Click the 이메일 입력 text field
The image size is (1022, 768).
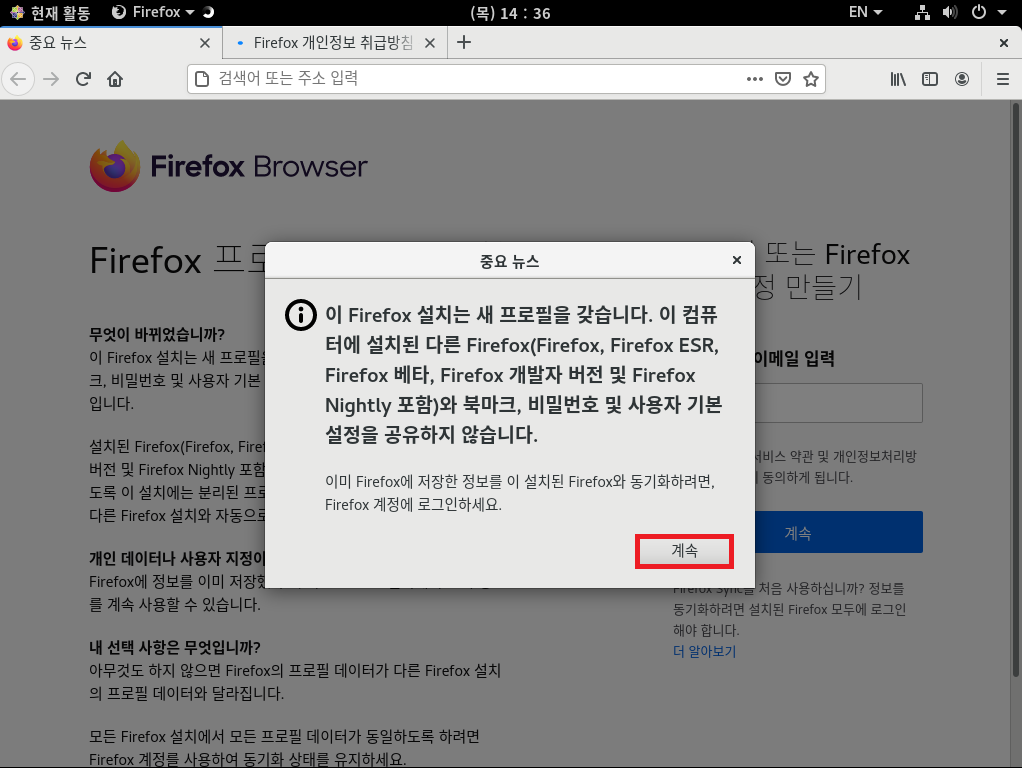[x=839, y=403]
